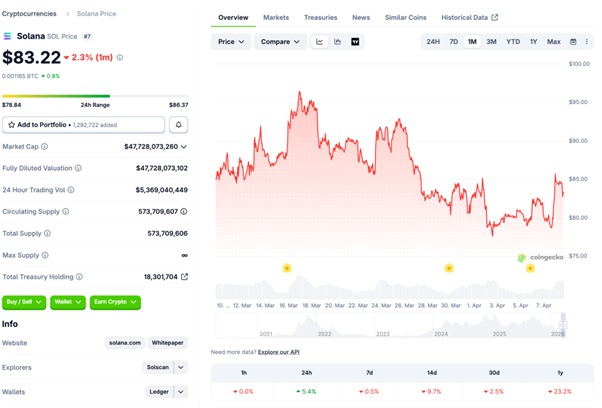Open the Similar Coins tab
The height and width of the screenshot is (408, 602).
[403, 18]
